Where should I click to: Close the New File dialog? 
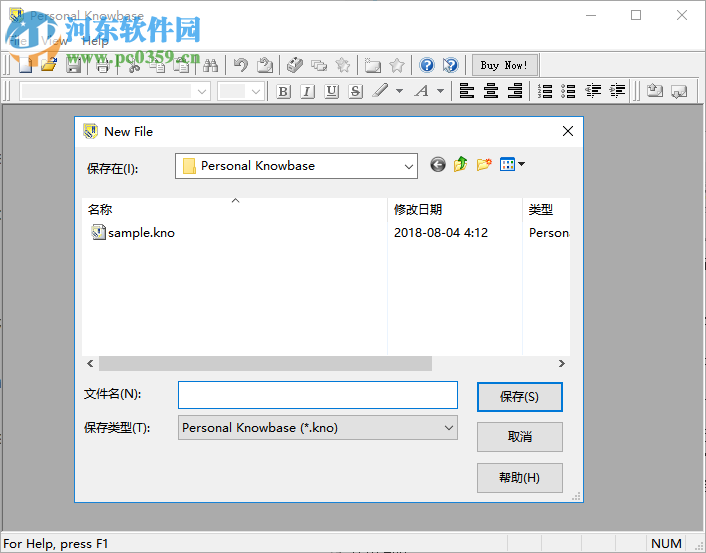tap(568, 131)
